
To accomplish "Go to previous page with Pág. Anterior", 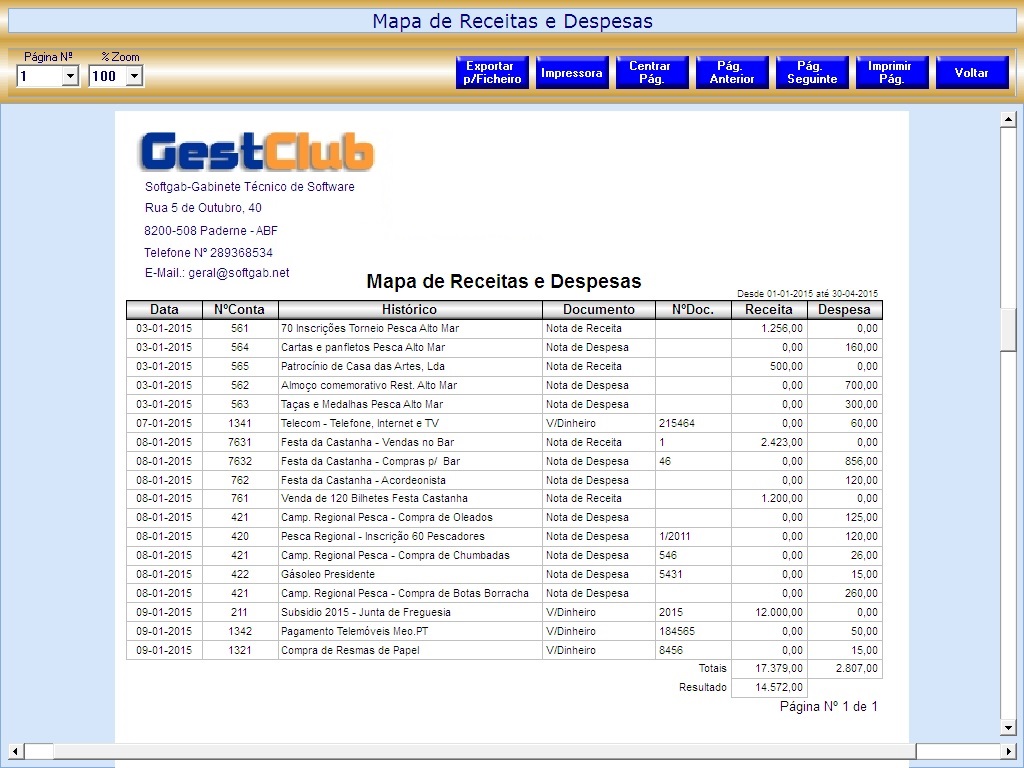I will tap(732, 73).
